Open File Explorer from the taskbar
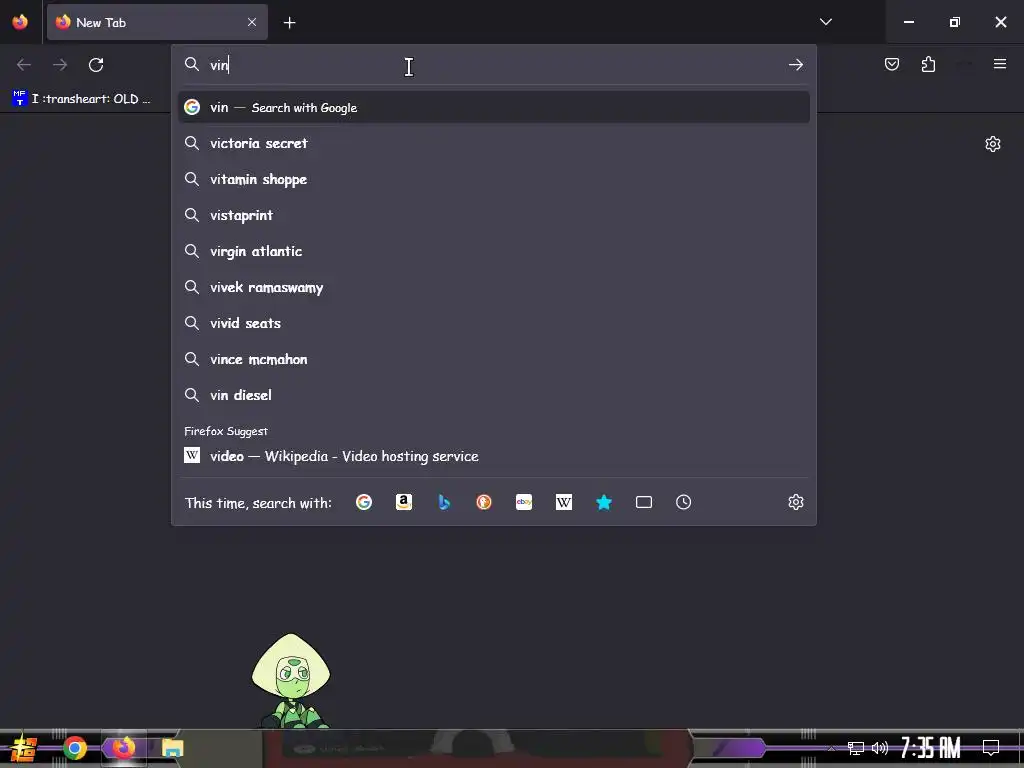This screenshot has width=1024, height=768. (x=172, y=748)
